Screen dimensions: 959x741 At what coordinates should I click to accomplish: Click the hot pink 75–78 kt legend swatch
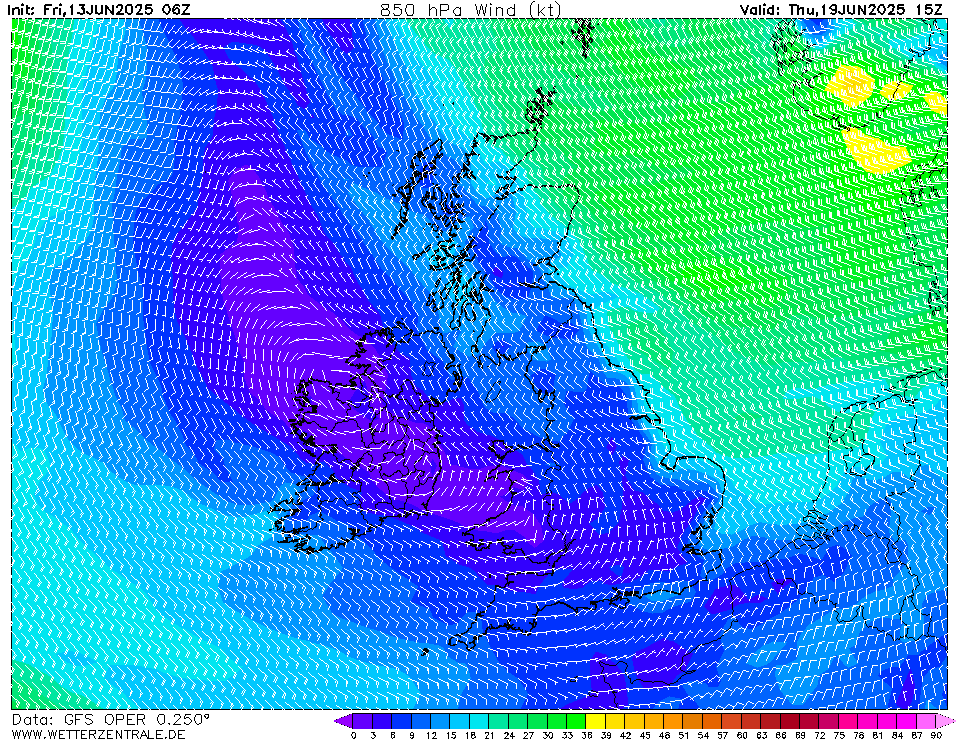(850, 720)
